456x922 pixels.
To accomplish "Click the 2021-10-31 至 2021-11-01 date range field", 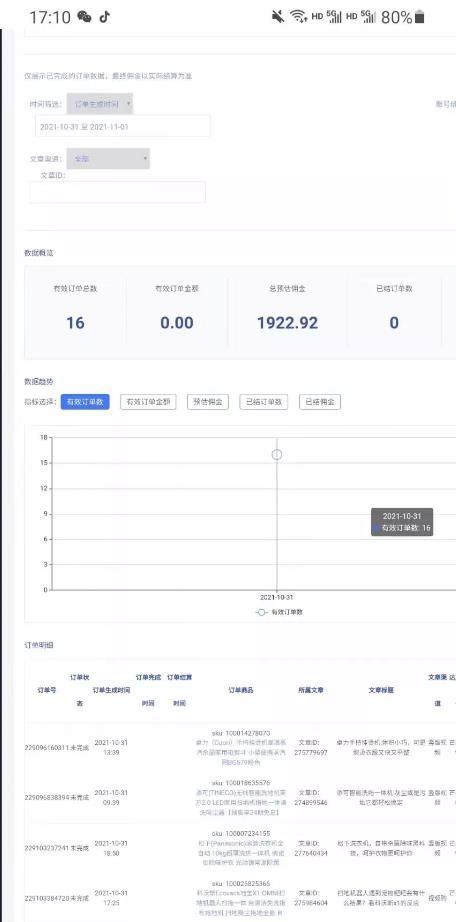I will coord(122,126).
